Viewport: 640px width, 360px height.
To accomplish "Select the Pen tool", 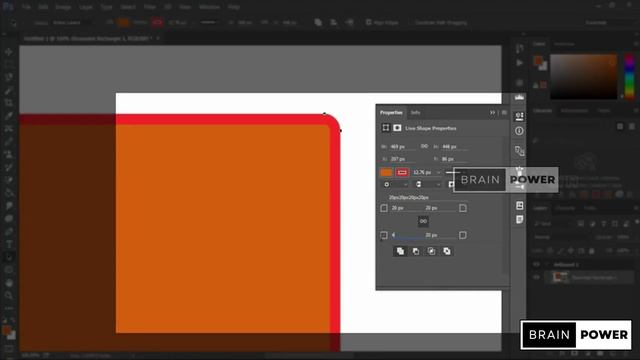I will [x=9, y=231].
